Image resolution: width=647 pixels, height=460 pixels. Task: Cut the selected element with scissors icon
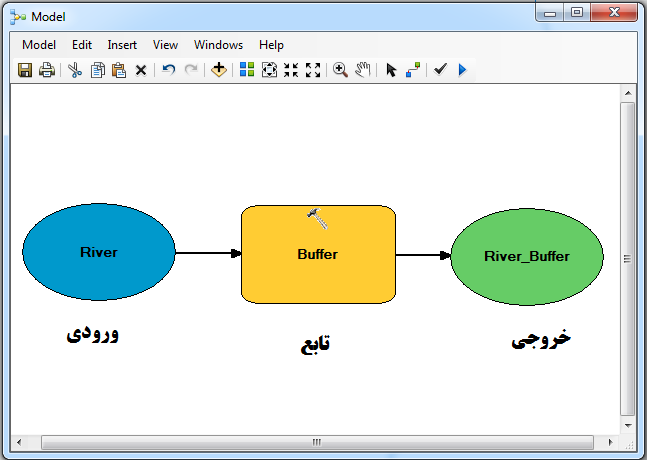[75, 70]
